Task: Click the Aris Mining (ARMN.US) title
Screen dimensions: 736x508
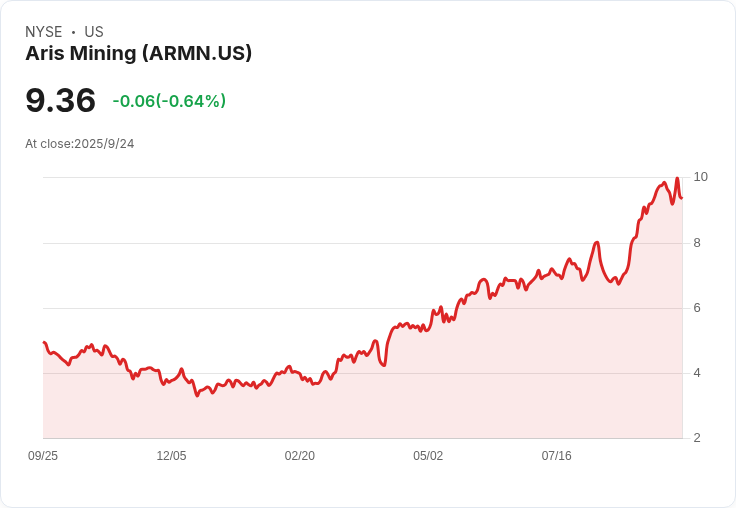Action: (138, 53)
